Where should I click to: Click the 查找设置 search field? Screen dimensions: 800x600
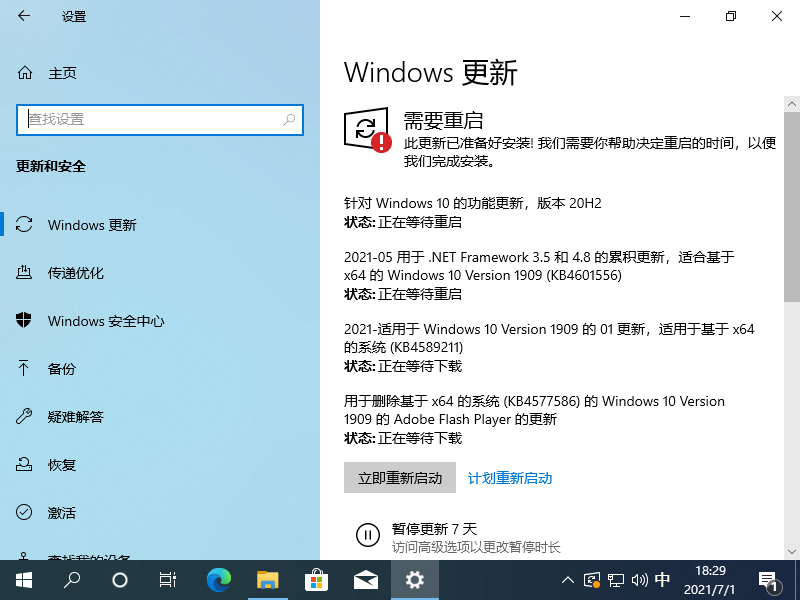[150, 119]
